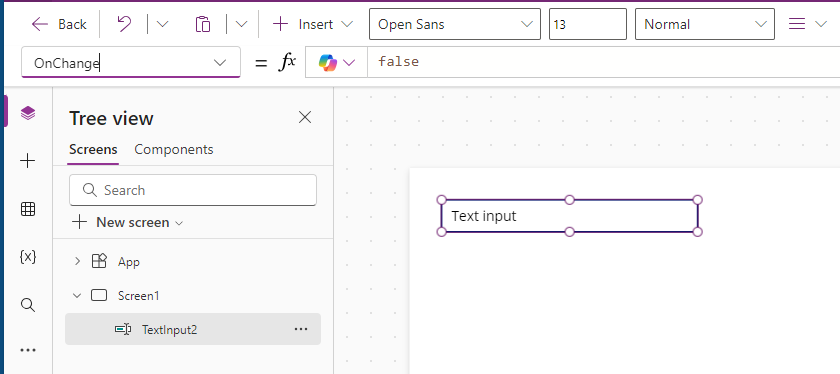840x374 pixels.
Task: Click the fx formula icon
Action: 288,63
